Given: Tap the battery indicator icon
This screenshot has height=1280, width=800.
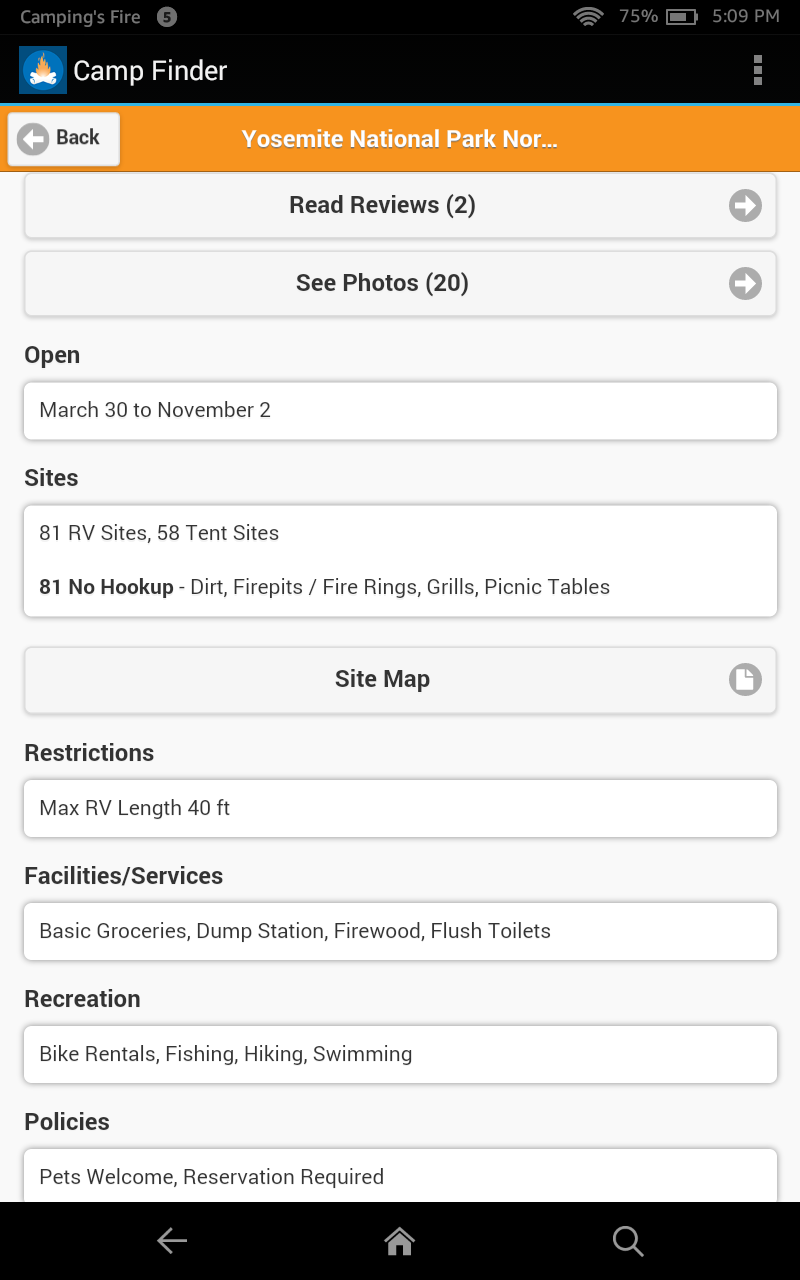Looking at the screenshot, I should (x=681, y=17).
